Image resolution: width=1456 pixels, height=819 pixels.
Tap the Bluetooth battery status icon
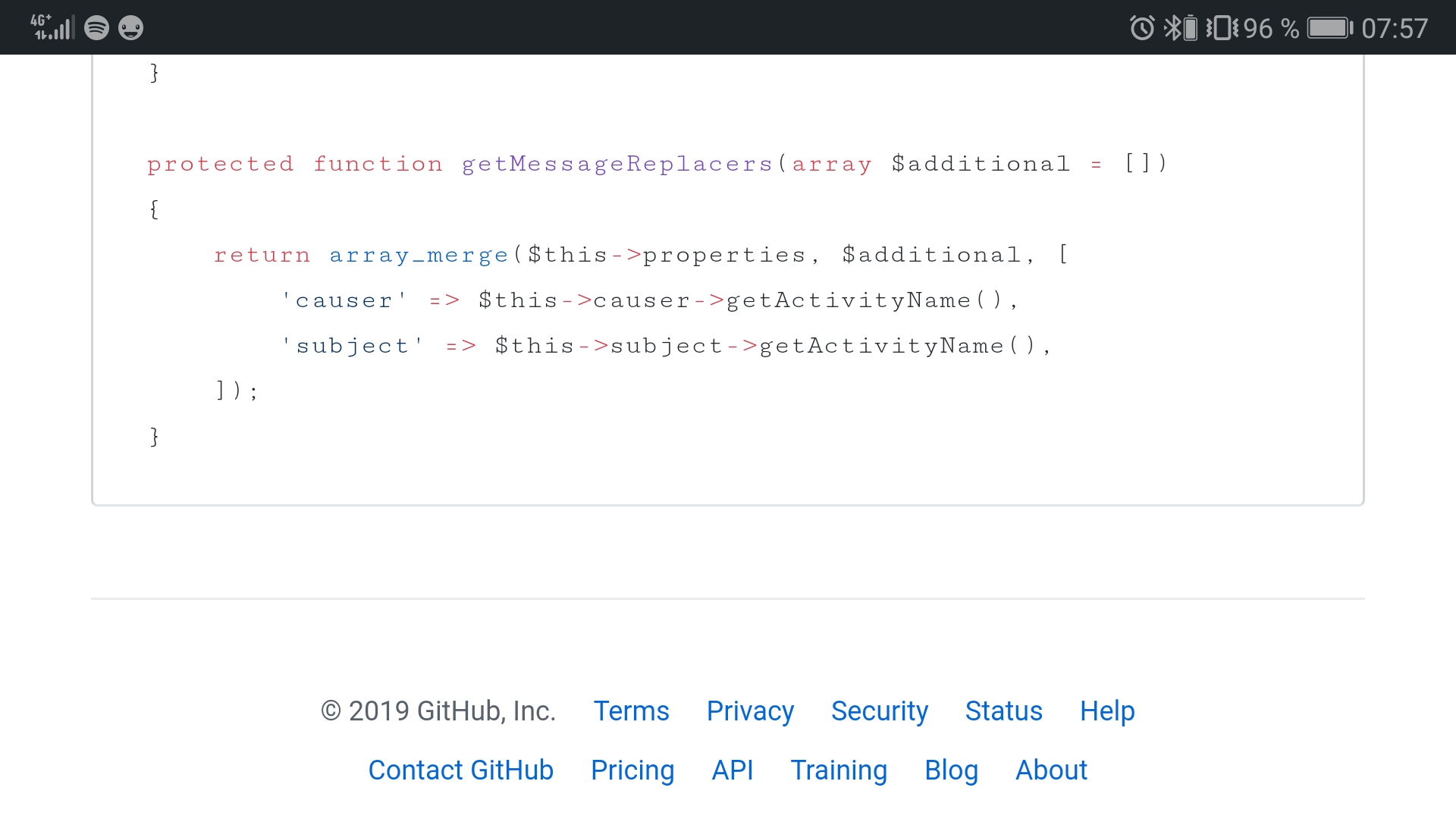click(1181, 28)
